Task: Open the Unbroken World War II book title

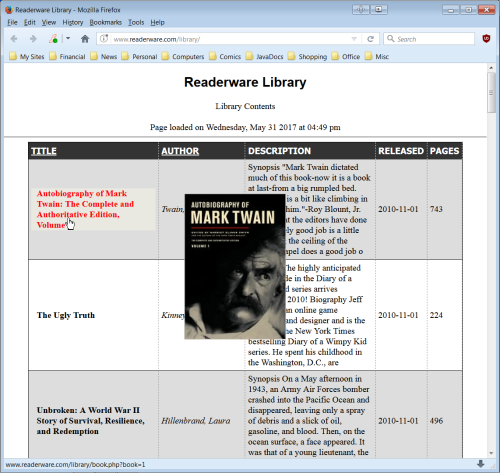Action: coord(91,420)
